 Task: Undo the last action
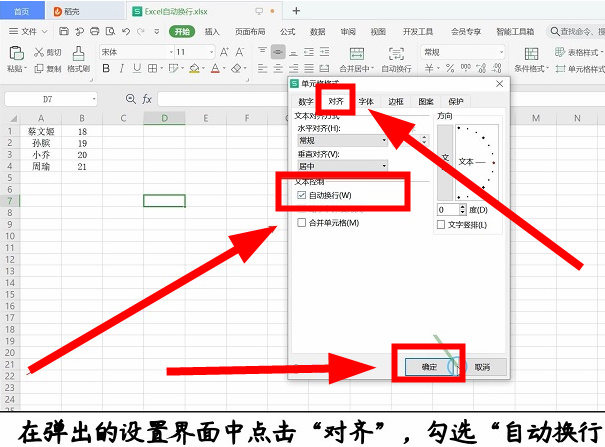pos(126,31)
